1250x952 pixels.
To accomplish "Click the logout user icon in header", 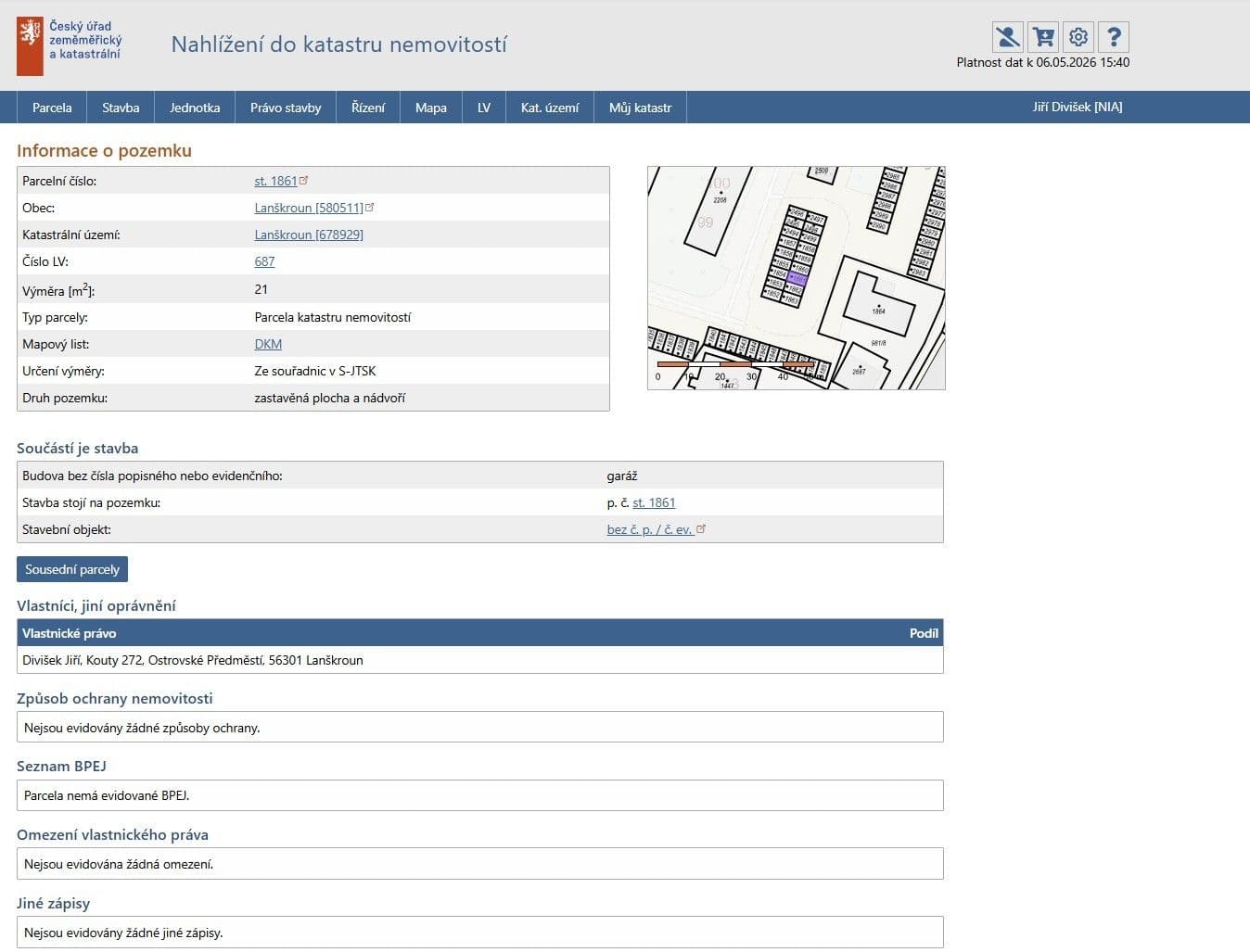I will pyautogui.click(x=1007, y=37).
